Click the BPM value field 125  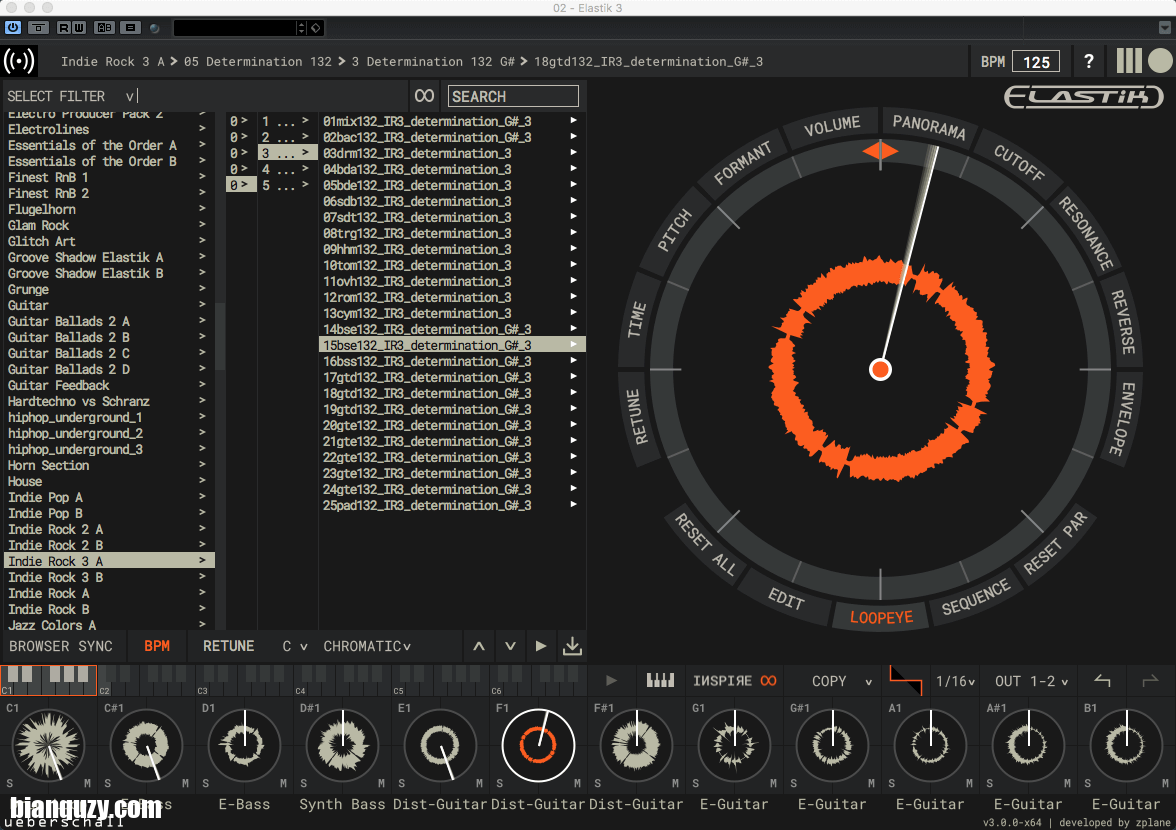coord(1036,61)
